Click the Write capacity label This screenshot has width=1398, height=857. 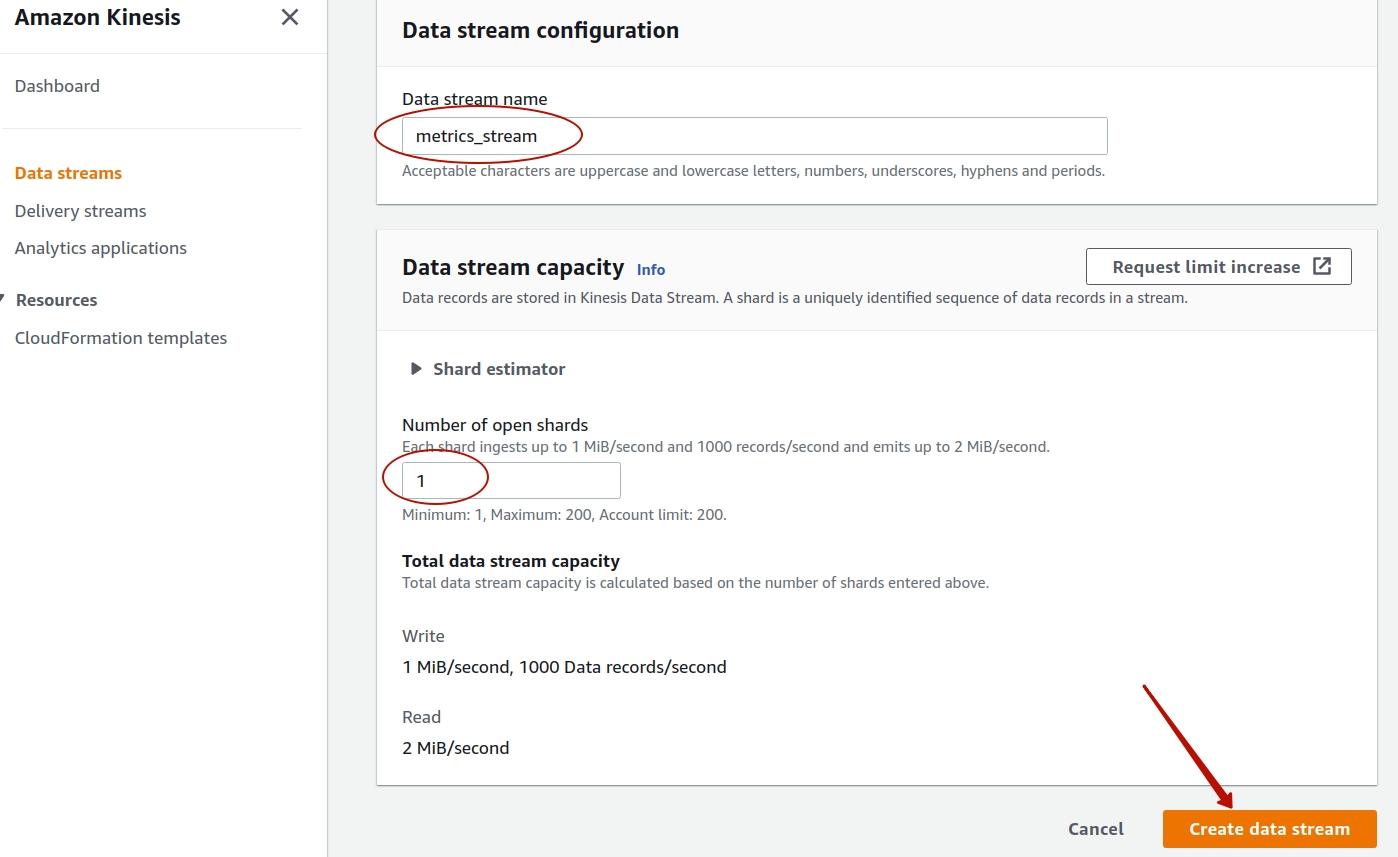pos(423,636)
